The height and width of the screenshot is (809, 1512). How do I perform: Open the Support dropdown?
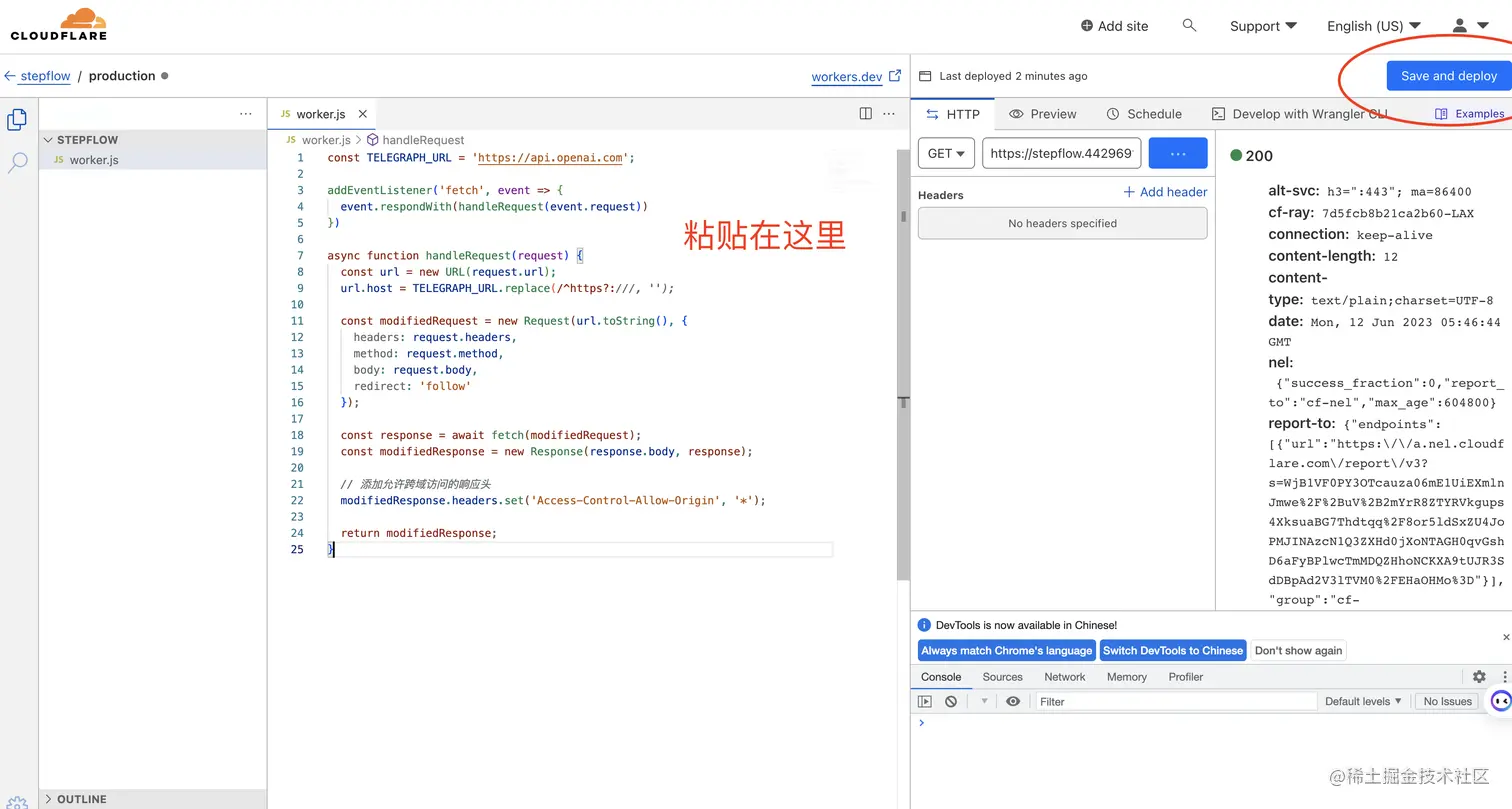point(1263,26)
